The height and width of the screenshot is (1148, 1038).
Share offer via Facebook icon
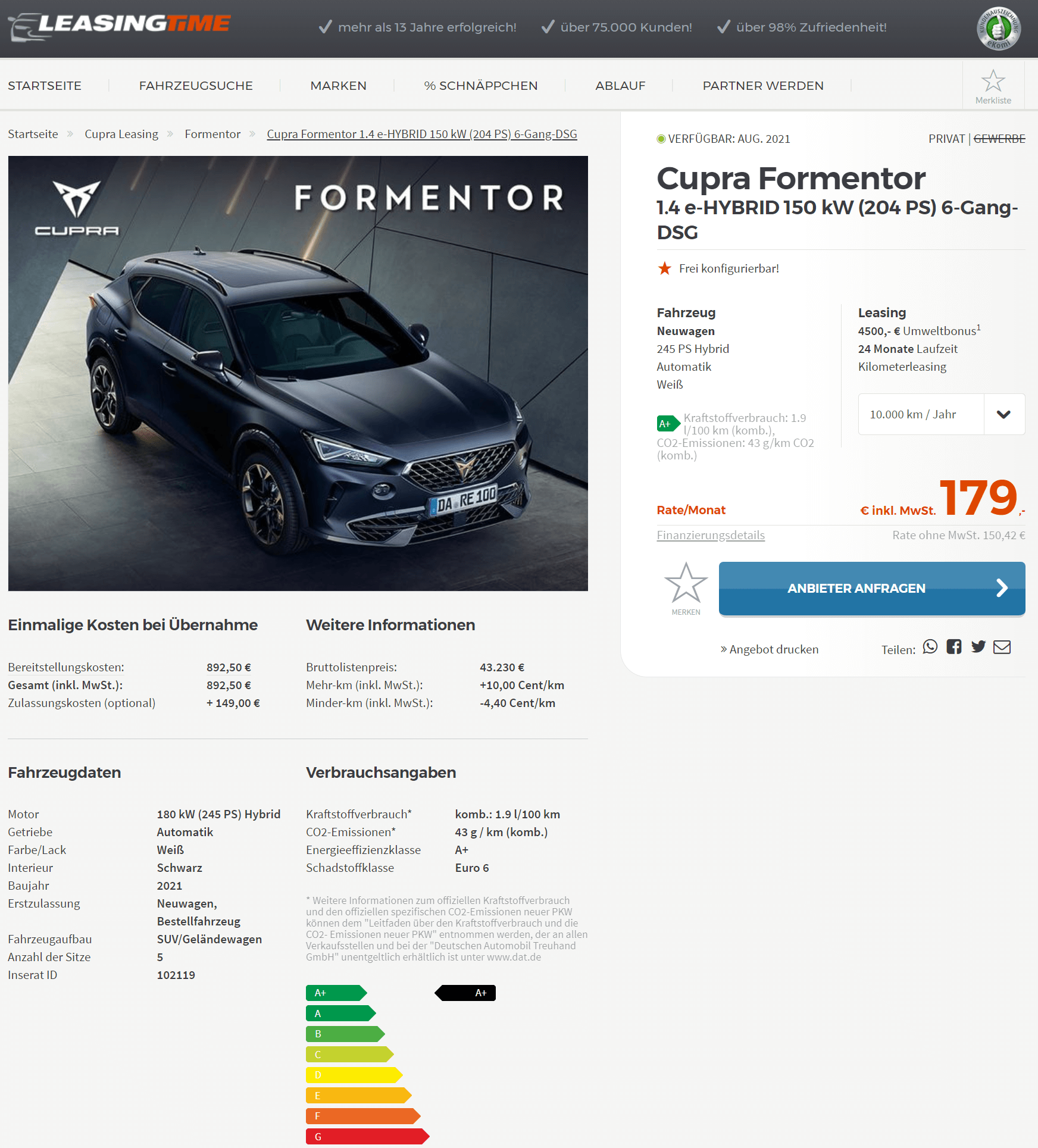point(953,647)
